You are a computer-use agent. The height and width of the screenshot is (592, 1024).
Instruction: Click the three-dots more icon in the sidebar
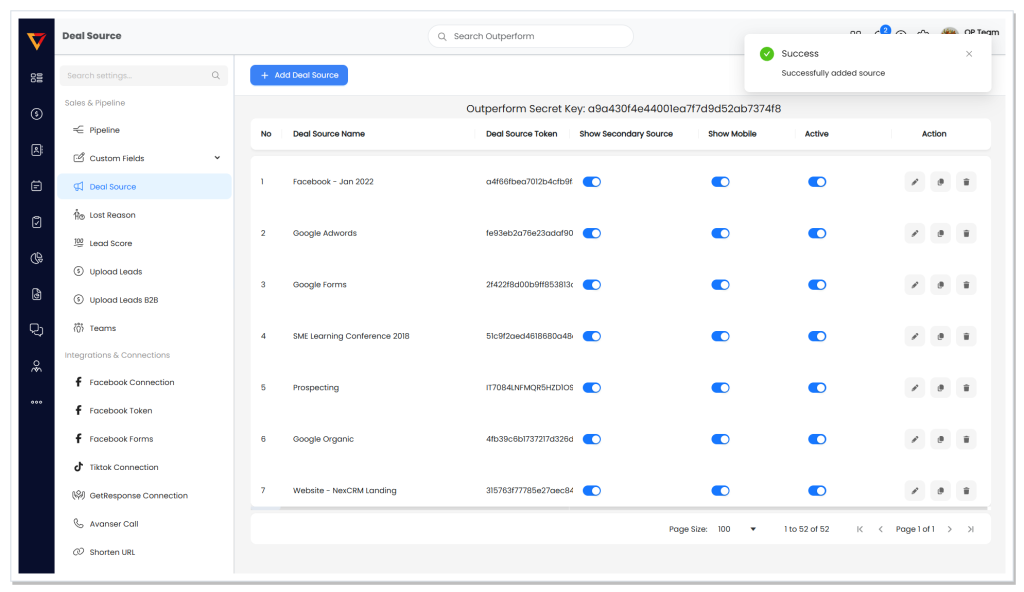(x=37, y=403)
